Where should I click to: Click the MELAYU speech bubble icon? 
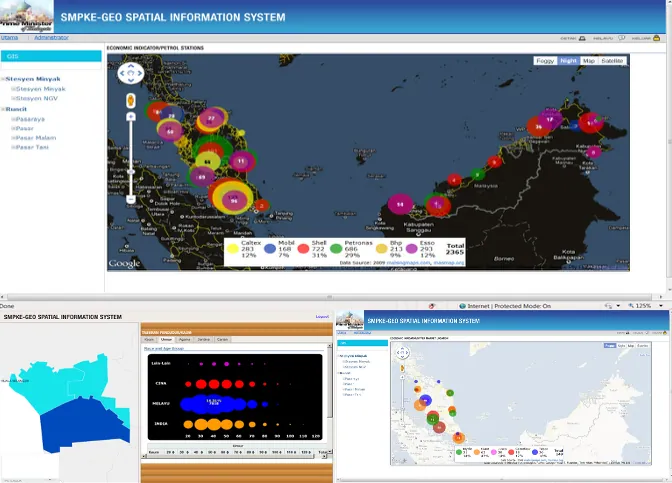(621, 38)
